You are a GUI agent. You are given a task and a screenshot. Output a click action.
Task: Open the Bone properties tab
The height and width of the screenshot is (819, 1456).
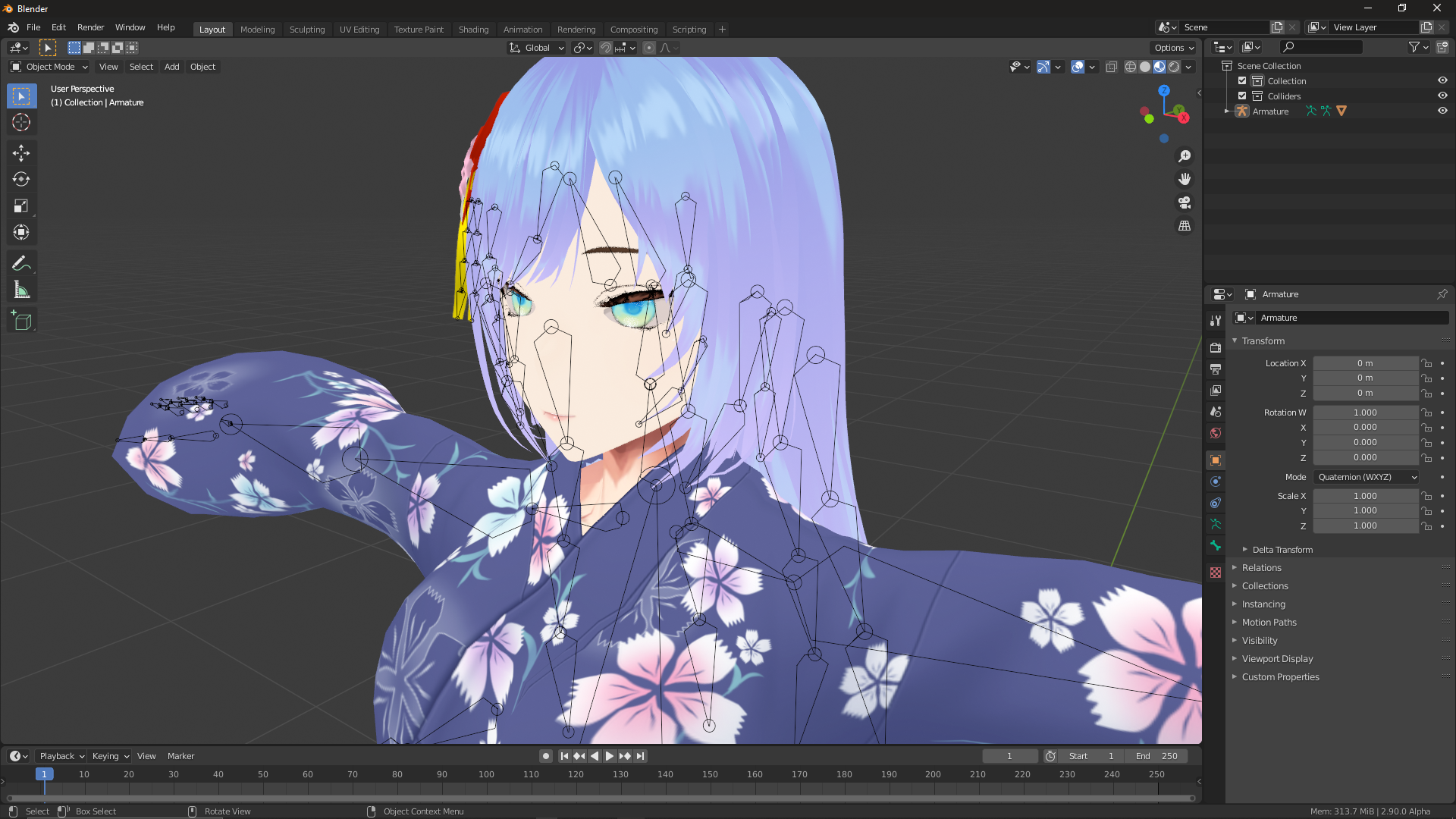tap(1216, 545)
